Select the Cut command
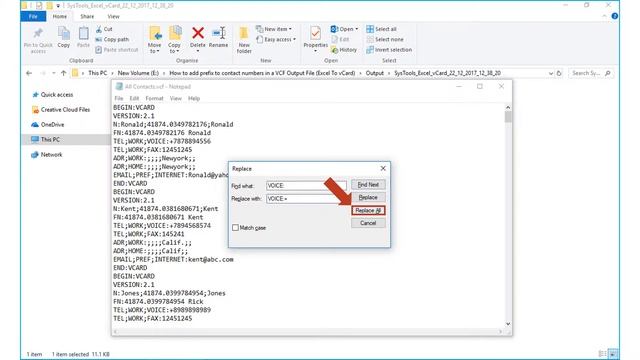 click(104, 29)
